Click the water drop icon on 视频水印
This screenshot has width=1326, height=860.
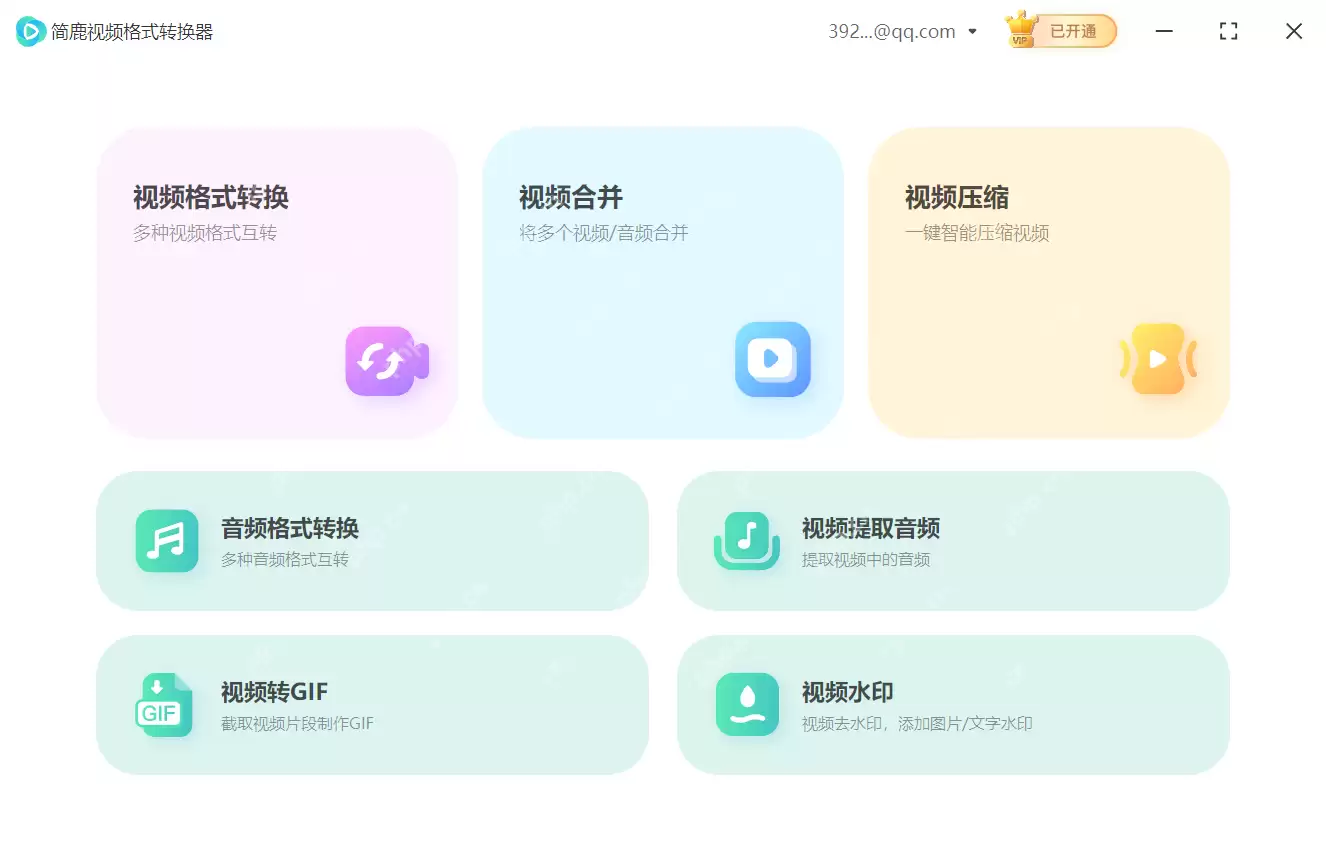747,704
